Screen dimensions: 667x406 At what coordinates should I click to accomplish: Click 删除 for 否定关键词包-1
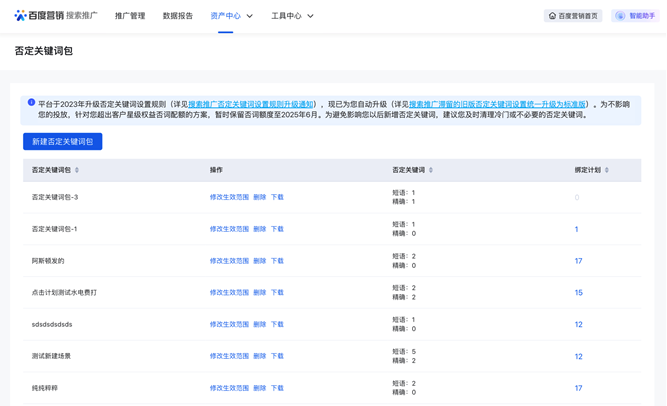pos(260,229)
